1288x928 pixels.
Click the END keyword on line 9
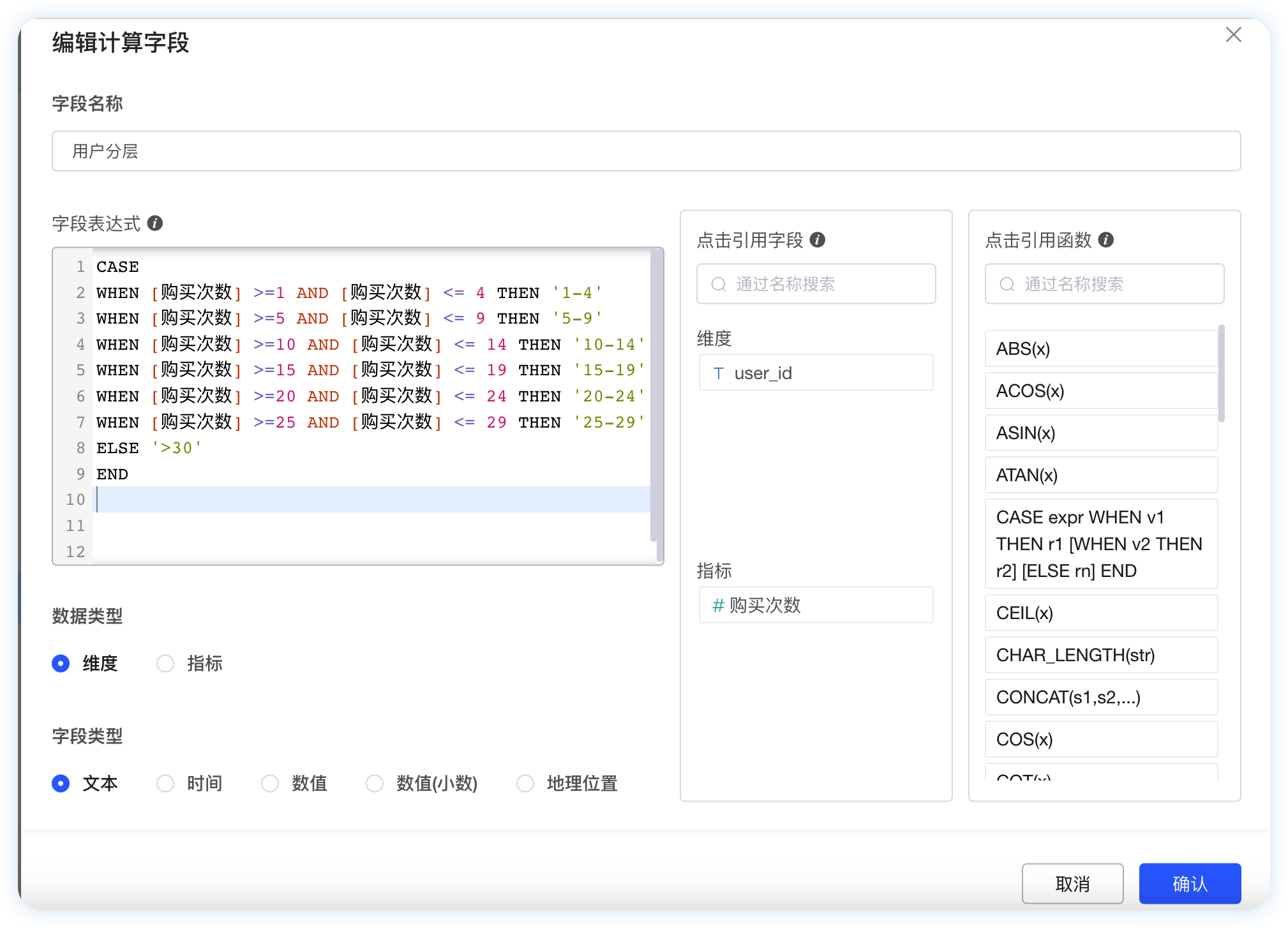112,474
